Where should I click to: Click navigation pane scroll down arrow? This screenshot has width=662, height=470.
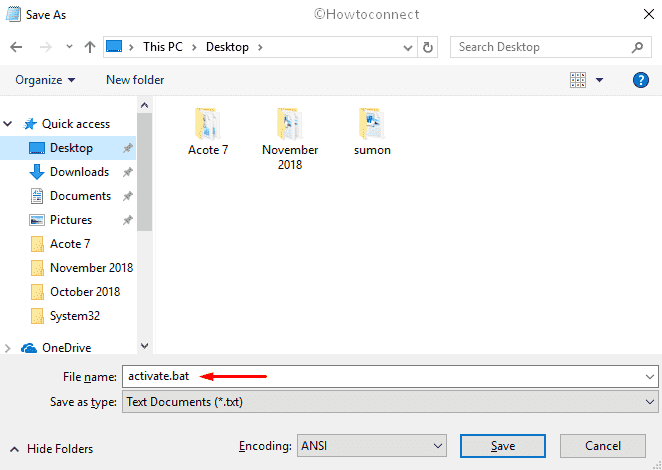(144, 346)
